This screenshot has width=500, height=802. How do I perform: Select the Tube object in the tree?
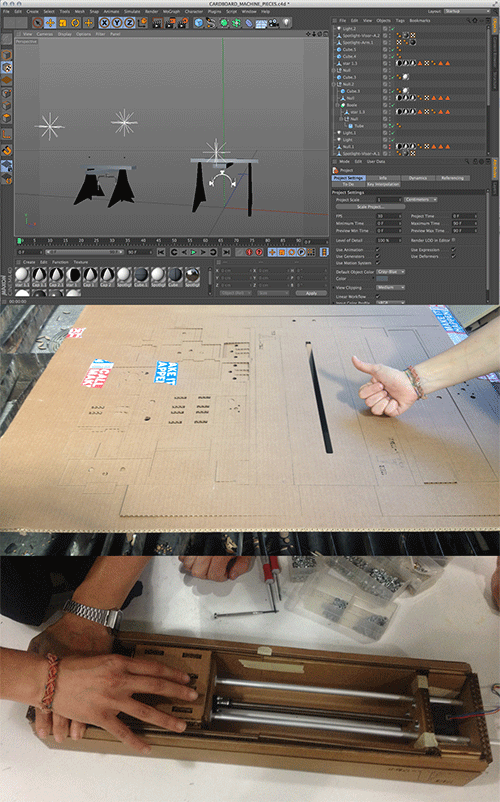coord(359,126)
